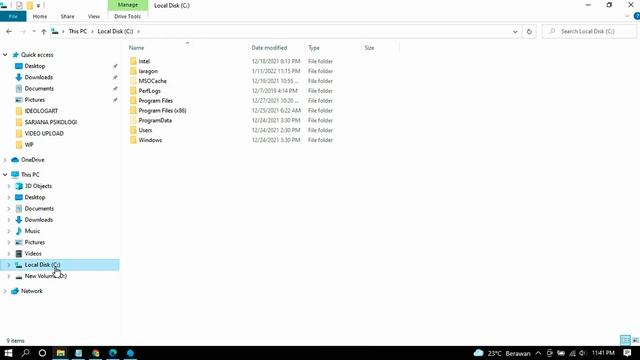Open address bar history dropdown
Screen dimensions: 640x360
coord(515,31)
